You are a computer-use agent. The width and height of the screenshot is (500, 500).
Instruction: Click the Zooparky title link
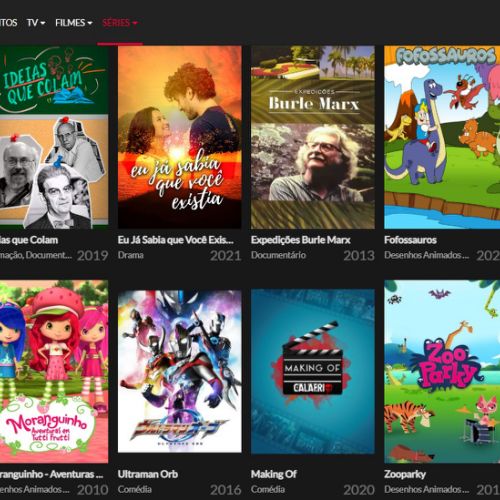tap(405, 474)
